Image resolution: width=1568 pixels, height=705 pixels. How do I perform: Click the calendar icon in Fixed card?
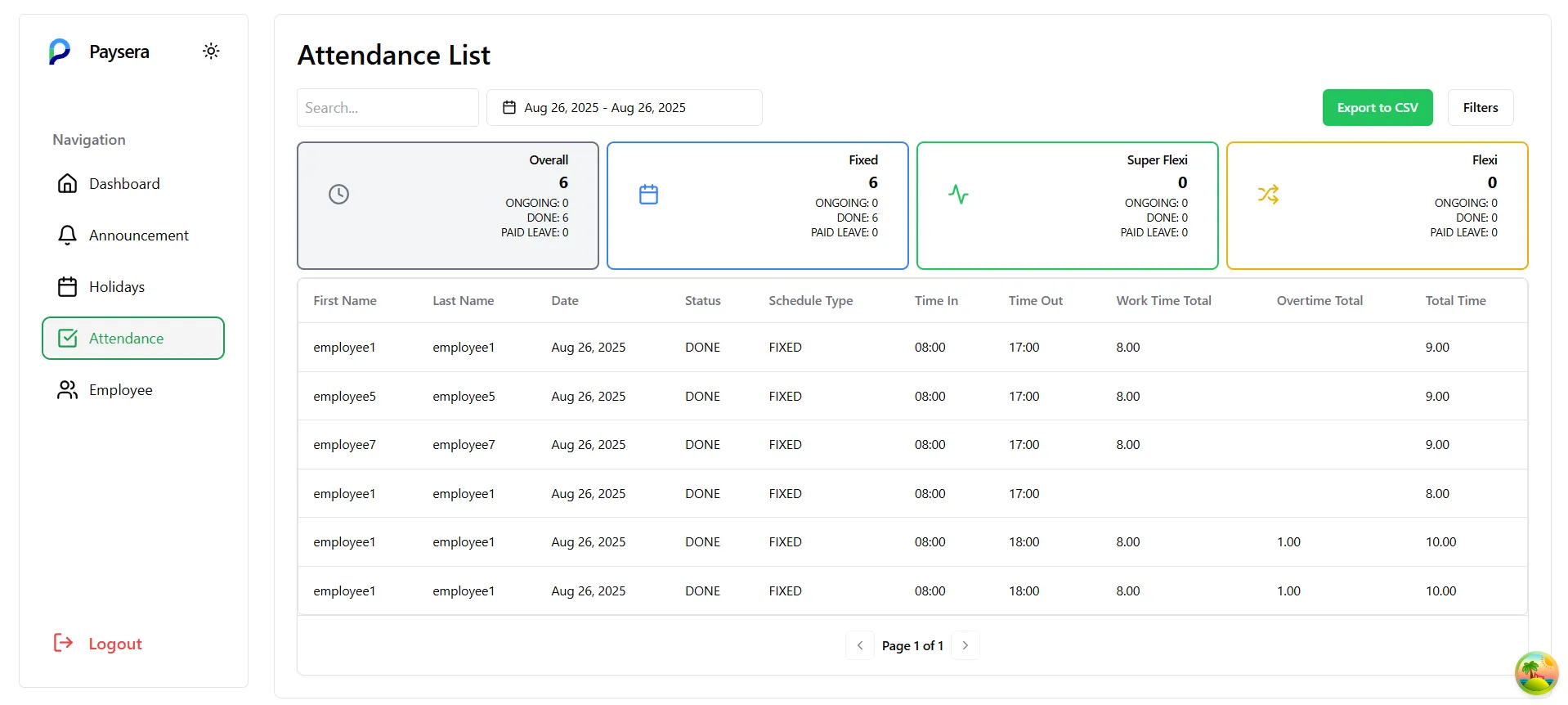click(x=648, y=194)
